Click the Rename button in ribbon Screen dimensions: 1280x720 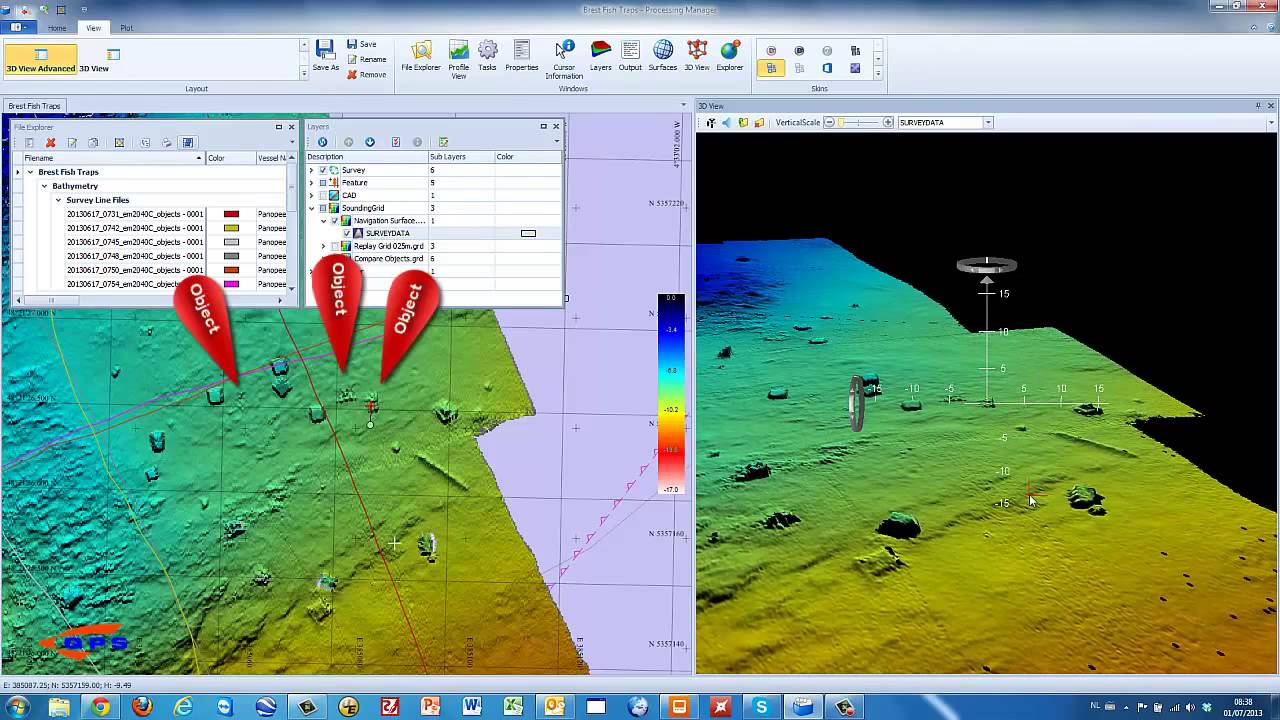click(x=367, y=59)
